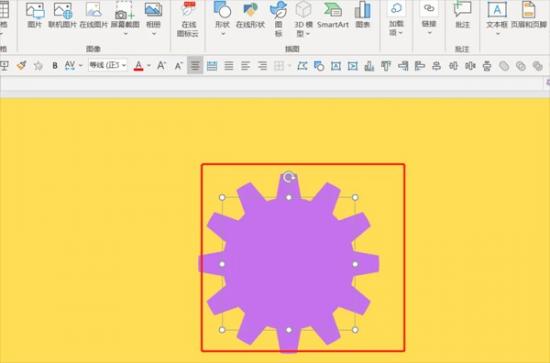Viewport: 550px width, 363px height.
Task: Open Header and Footer (页眉和页脚)
Action: [x=529, y=15]
